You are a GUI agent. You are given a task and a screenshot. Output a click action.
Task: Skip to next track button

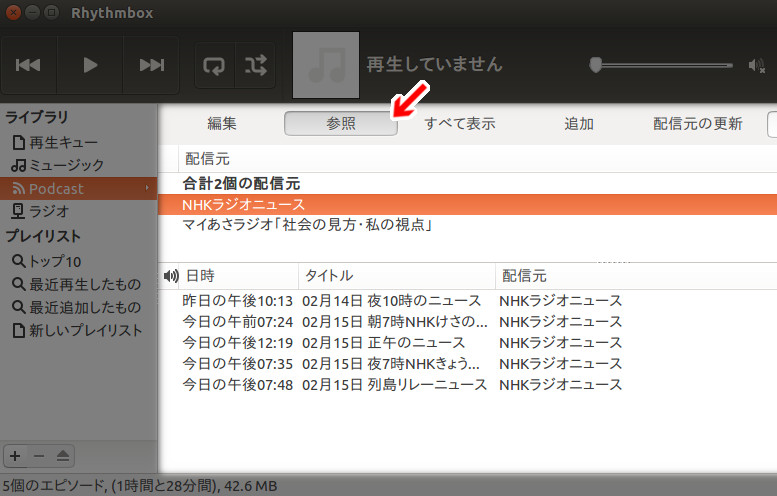point(151,65)
